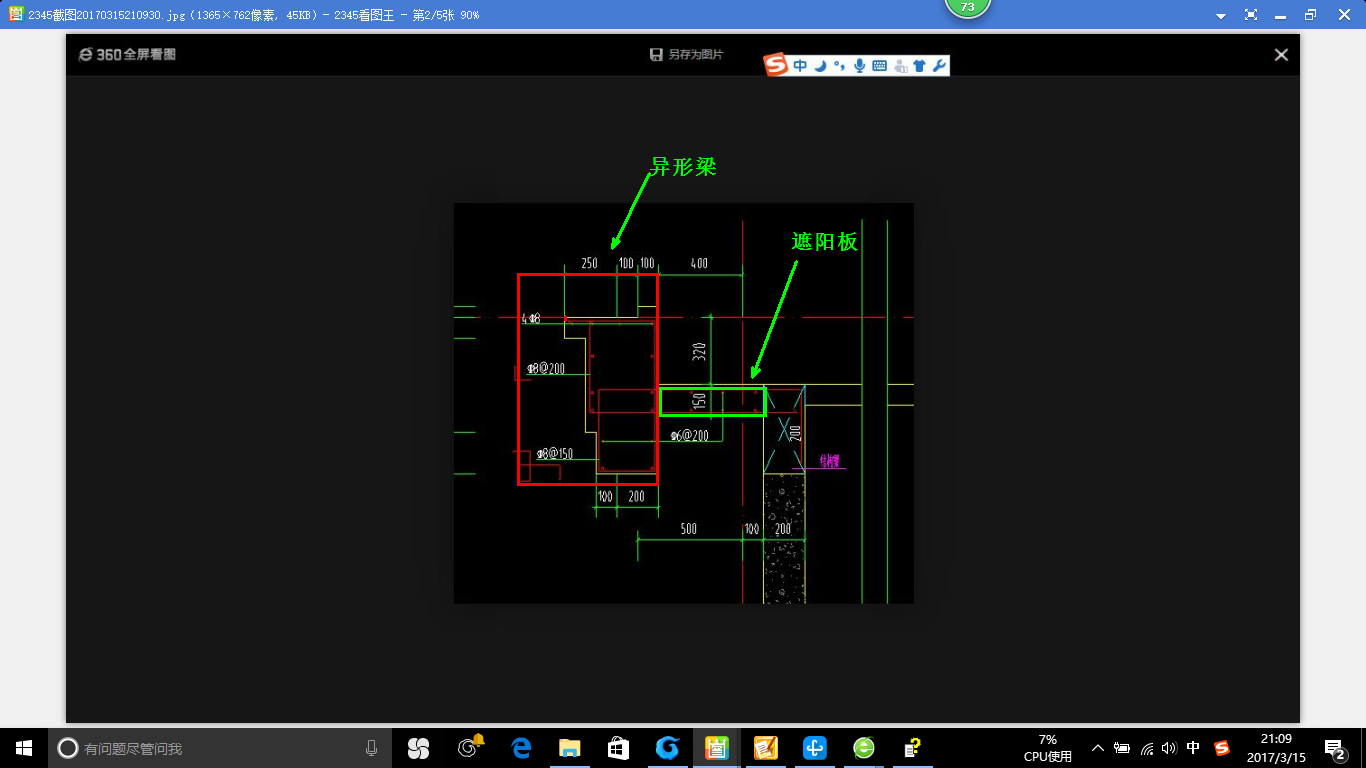Open the Sogou toolbox wrench icon

point(938,66)
